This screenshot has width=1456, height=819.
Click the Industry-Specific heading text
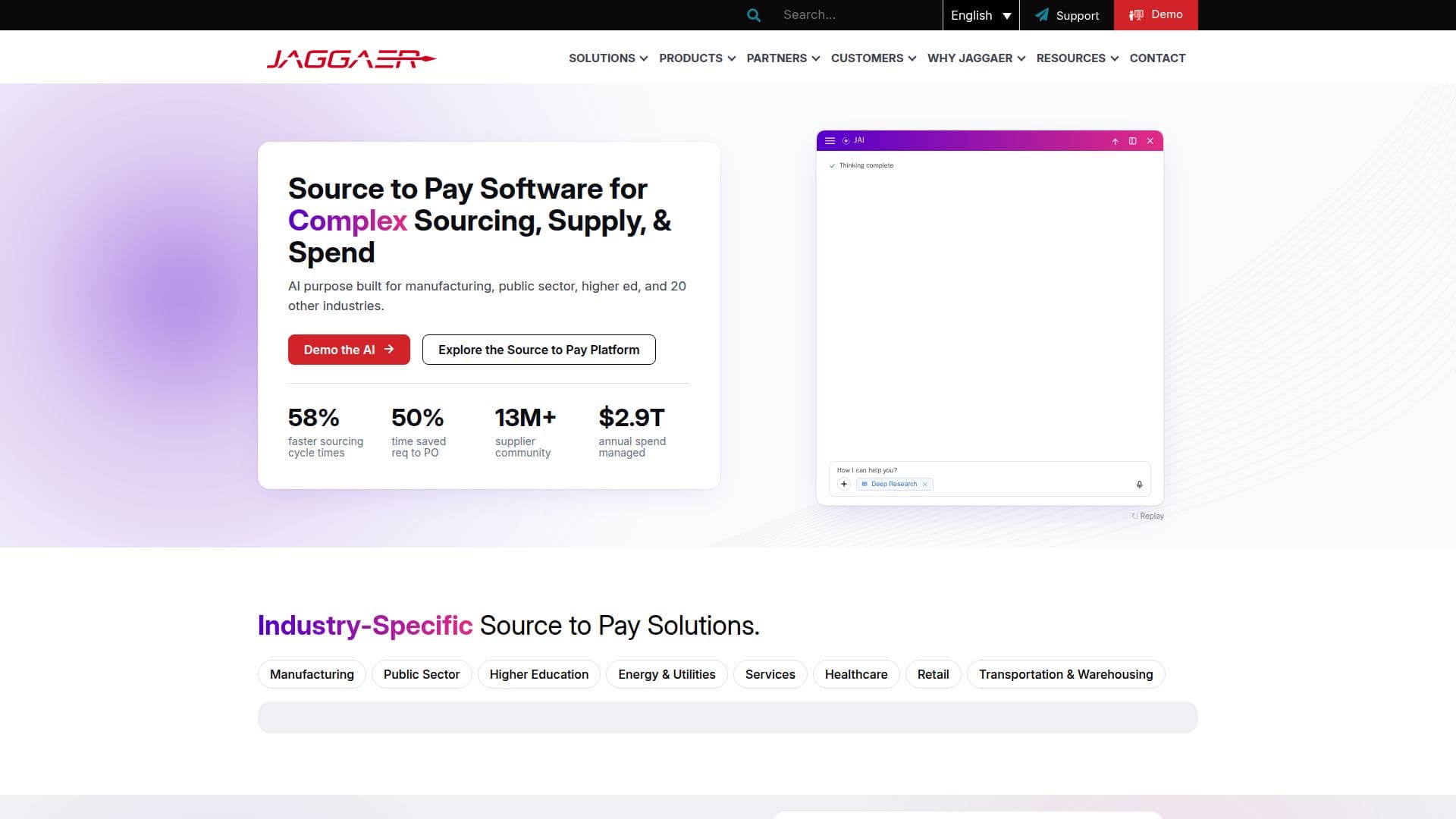pyautogui.click(x=365, y=626)
